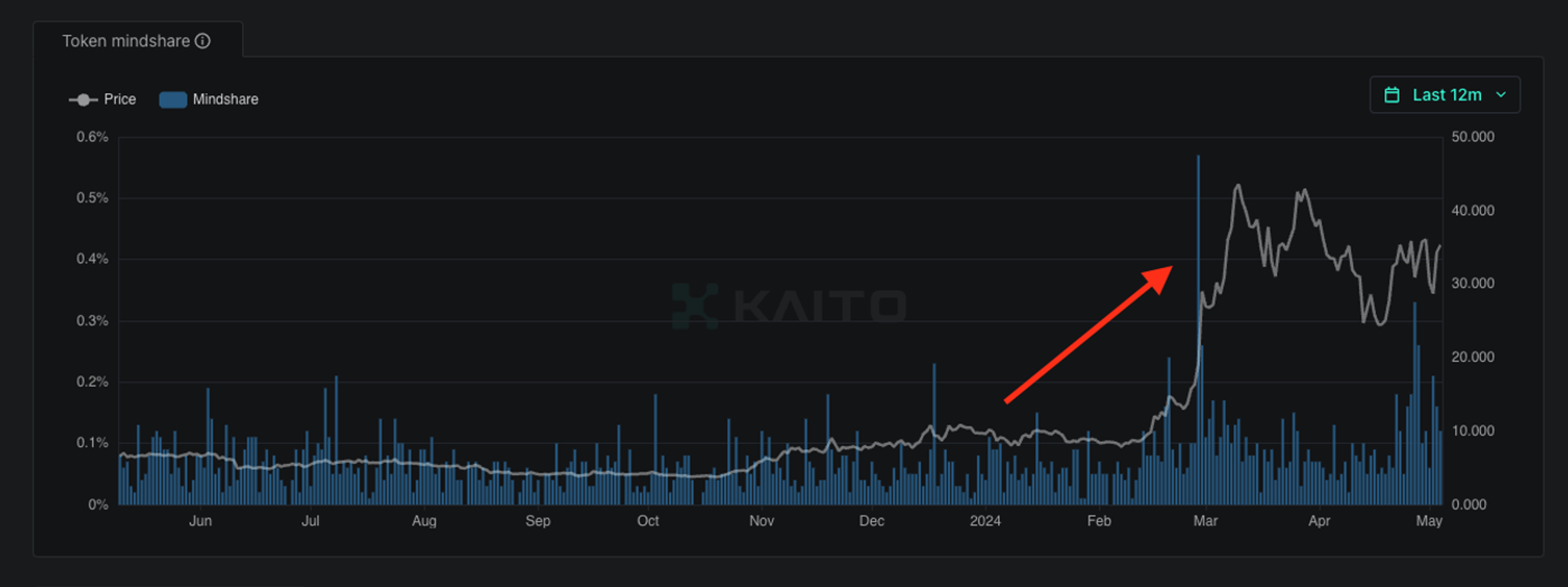Click the 0.3% left axis label
This screenshot has width=1568, height=587.
click(x=93, y=321)
